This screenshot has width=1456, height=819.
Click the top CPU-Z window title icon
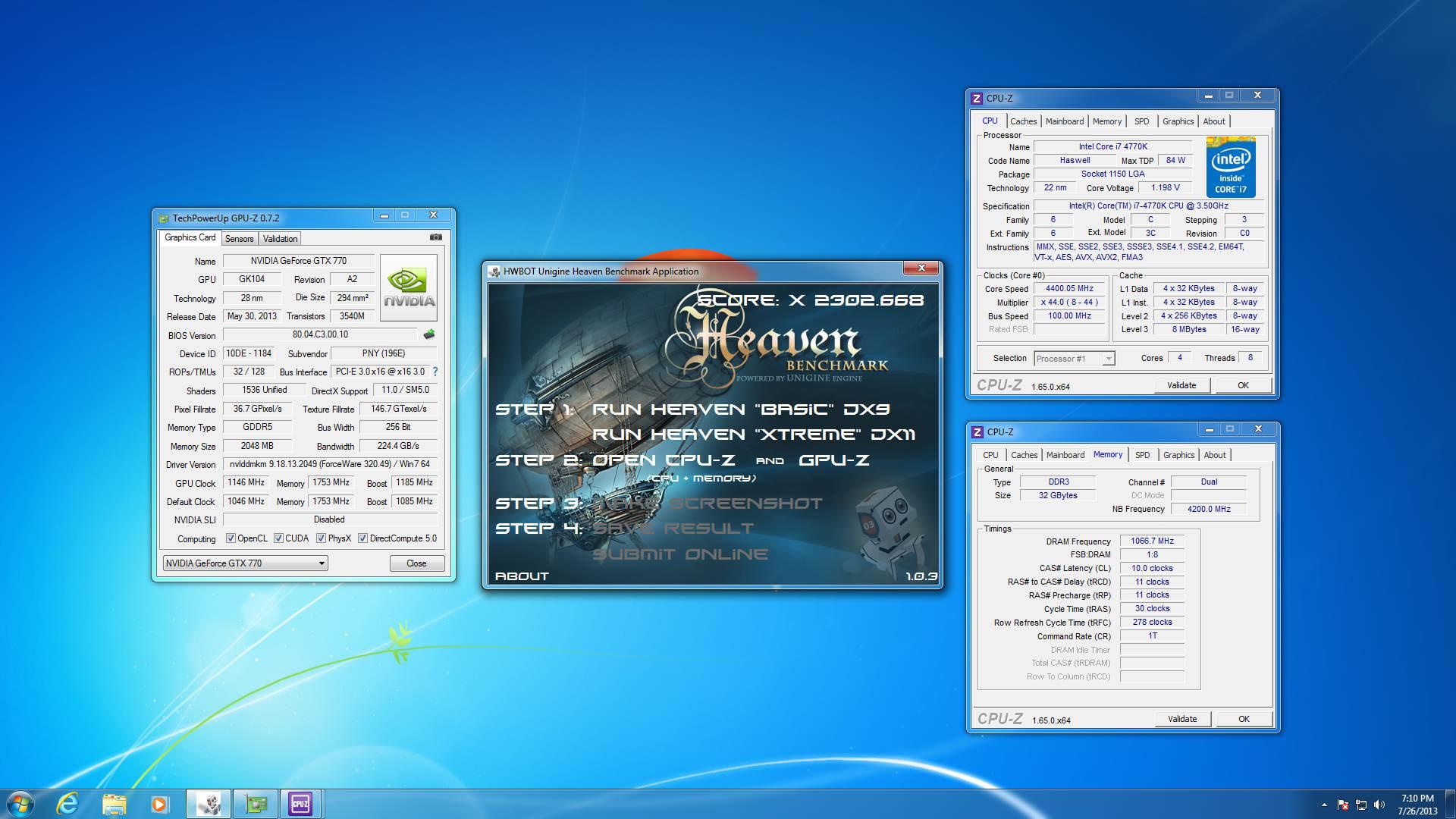click(x=977, y=99)
